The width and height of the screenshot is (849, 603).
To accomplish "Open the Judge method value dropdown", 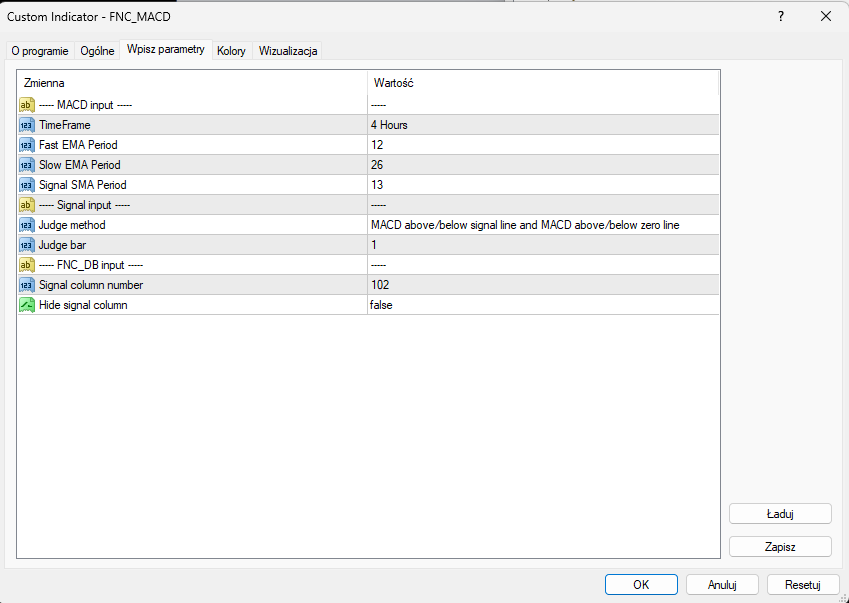I will pyautogui.click(x=542, y=225).
